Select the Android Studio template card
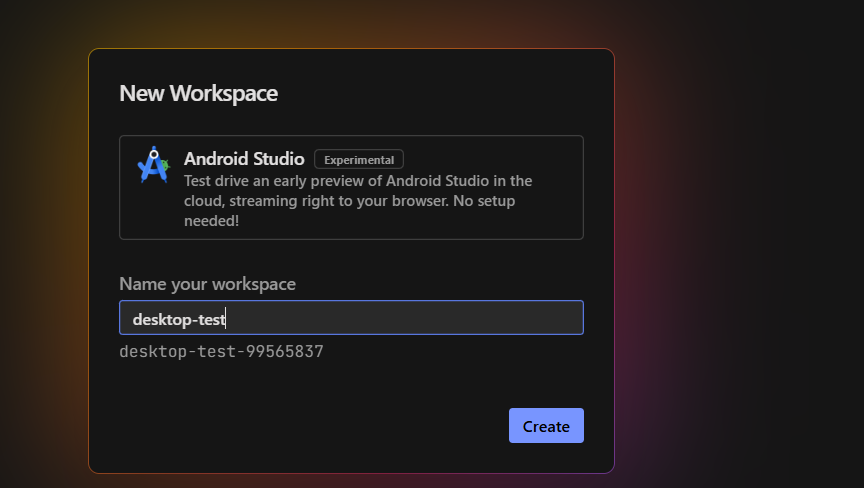864x488 pixels. 352,187
